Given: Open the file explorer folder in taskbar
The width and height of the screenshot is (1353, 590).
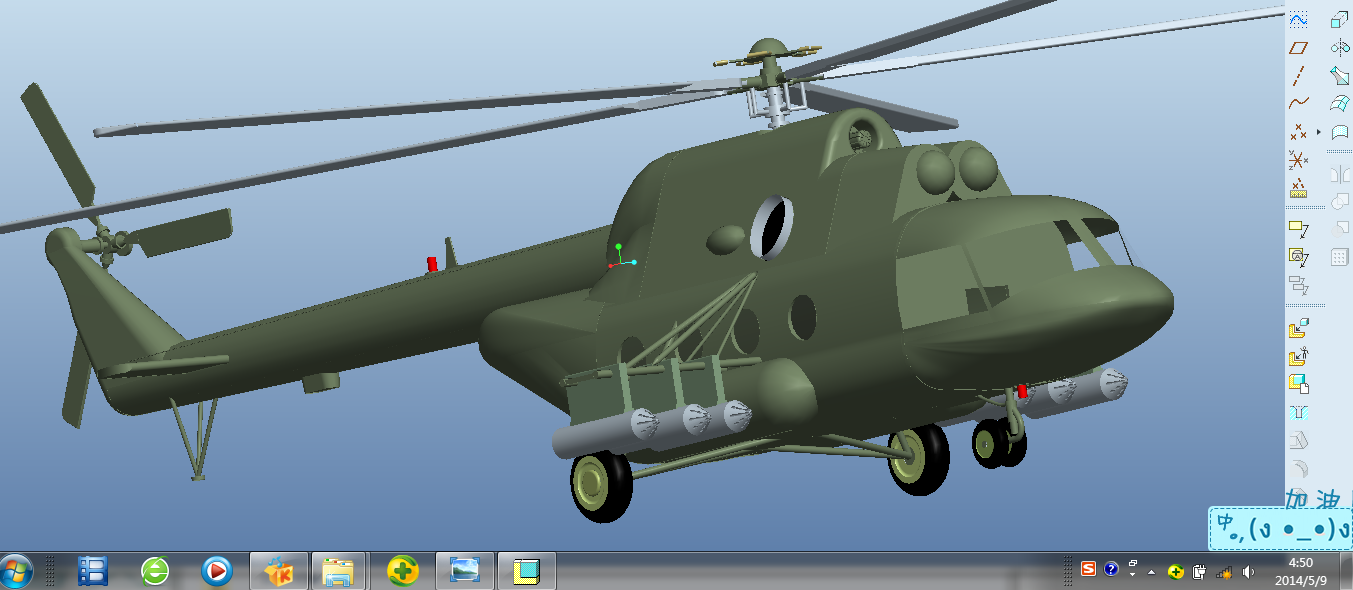Looking at the screenshot, I should tap(338, 571).
